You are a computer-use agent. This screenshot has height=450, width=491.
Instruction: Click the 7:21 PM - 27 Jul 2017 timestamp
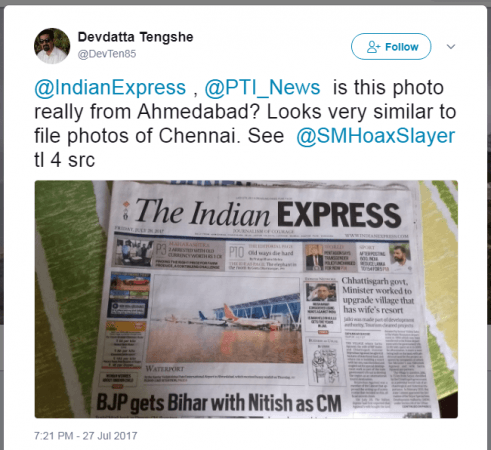point(86,436)
